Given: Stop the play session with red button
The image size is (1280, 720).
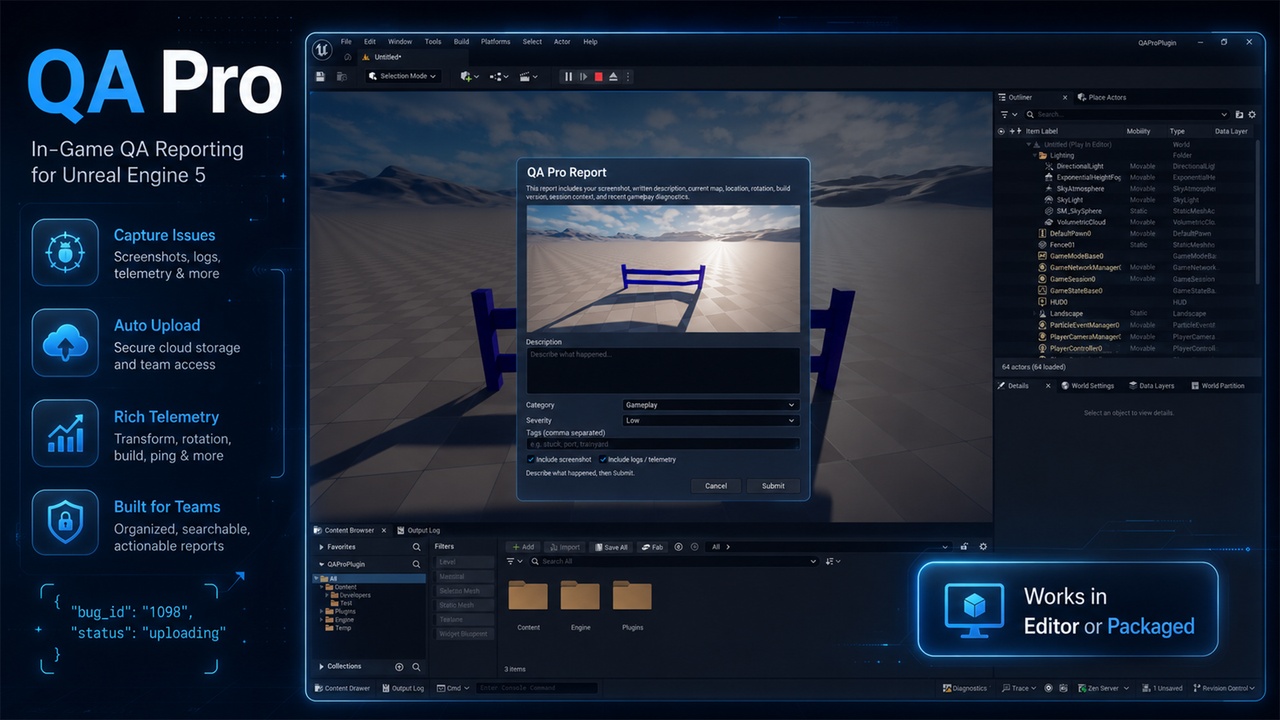Looking at the screenshot, I should [x=598, y=76].
